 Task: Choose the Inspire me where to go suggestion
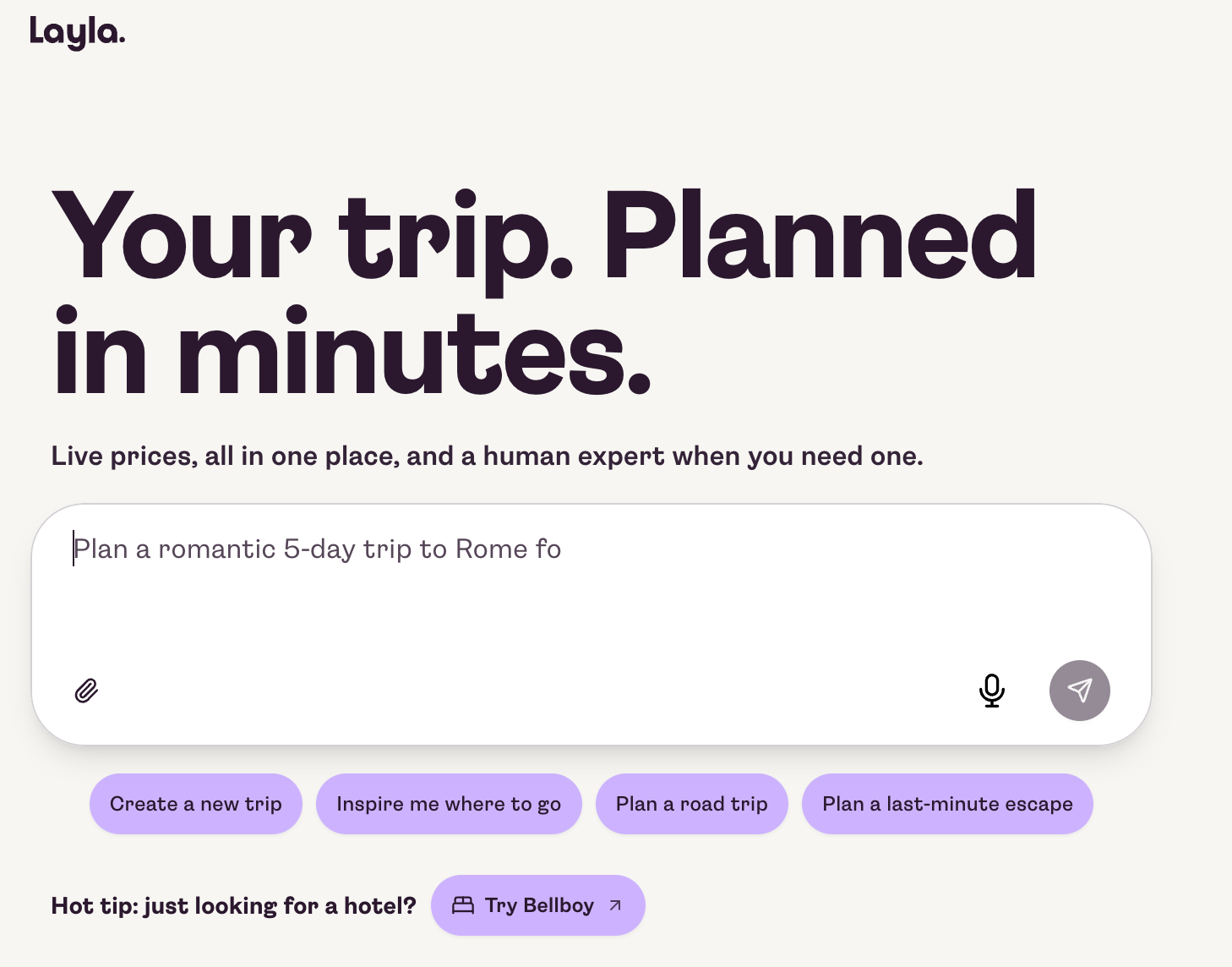click(x=449, y=804)
